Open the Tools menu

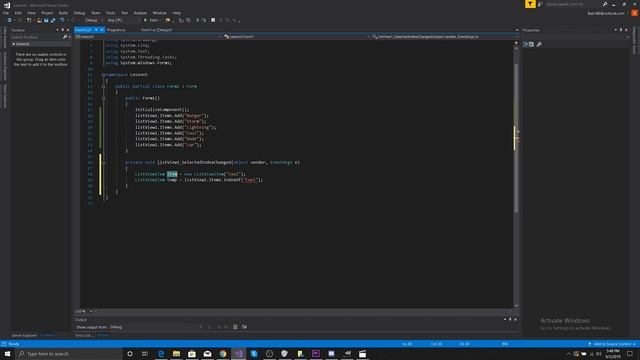tap(111, 13)
